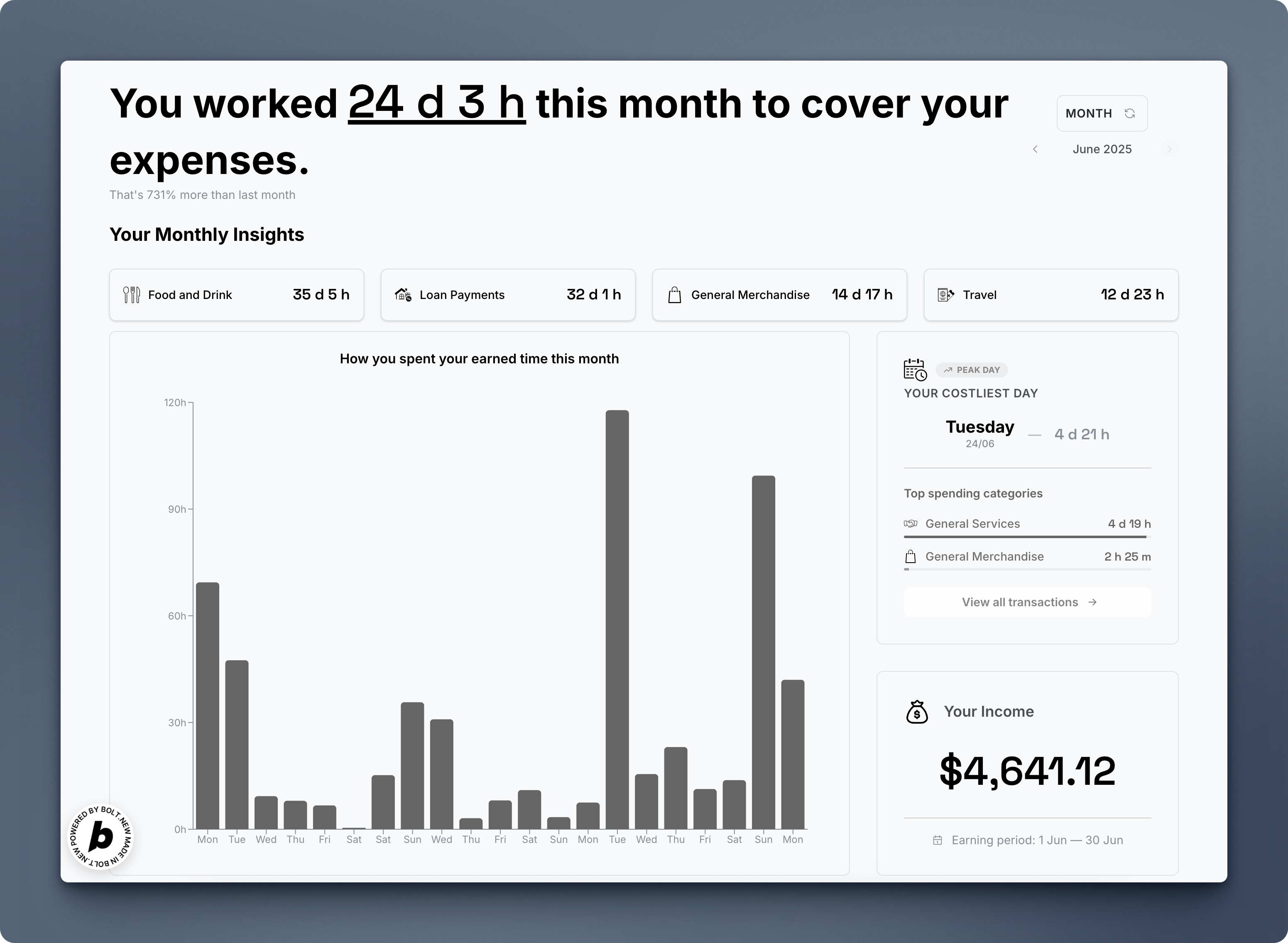Click the small calendar icon by Earning period
The width and height of the screenshot is (1288, 943).
pyautogui.click(x=937, y=840)
